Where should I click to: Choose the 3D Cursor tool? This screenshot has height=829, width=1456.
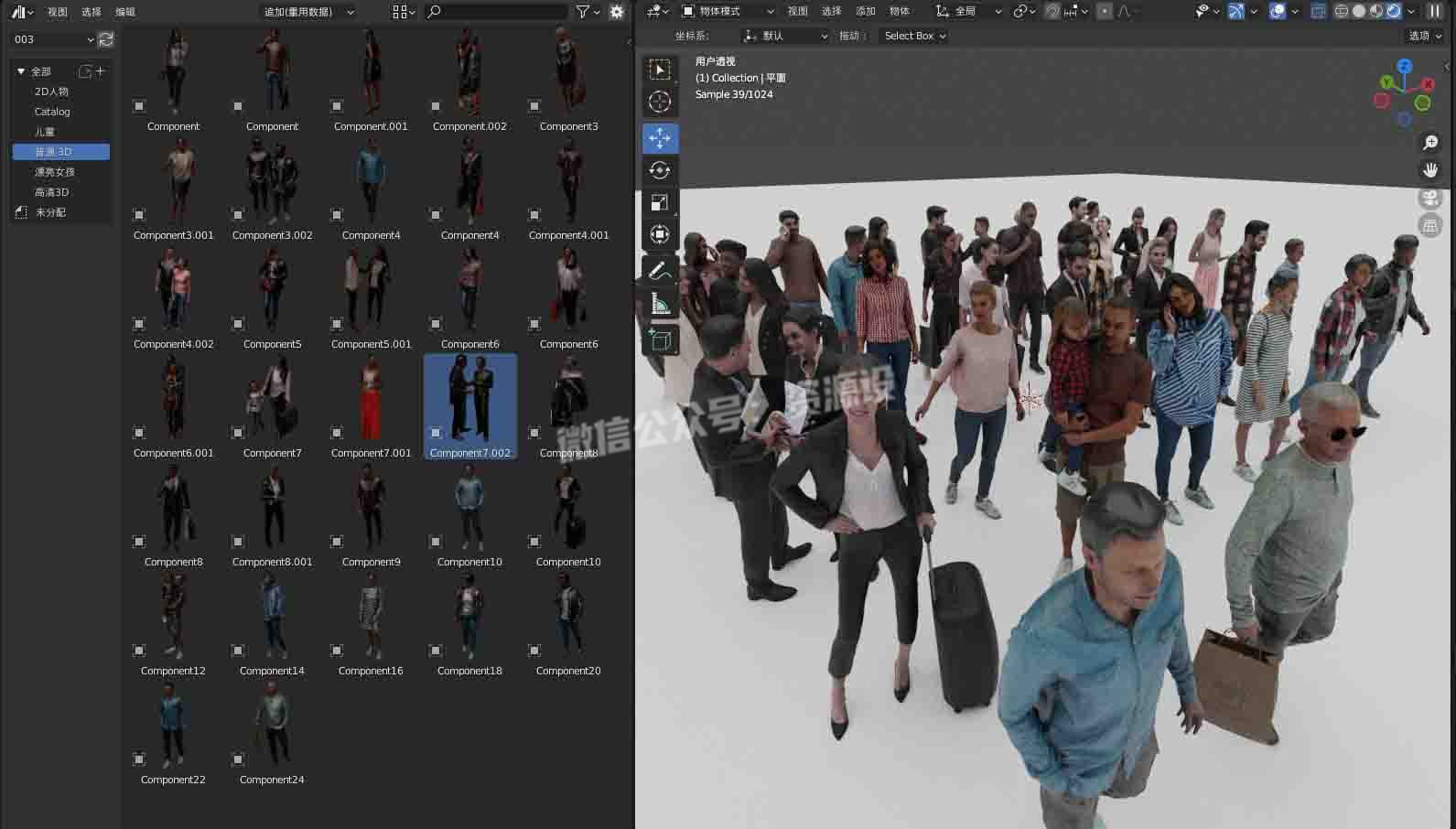tap(660, 102)
